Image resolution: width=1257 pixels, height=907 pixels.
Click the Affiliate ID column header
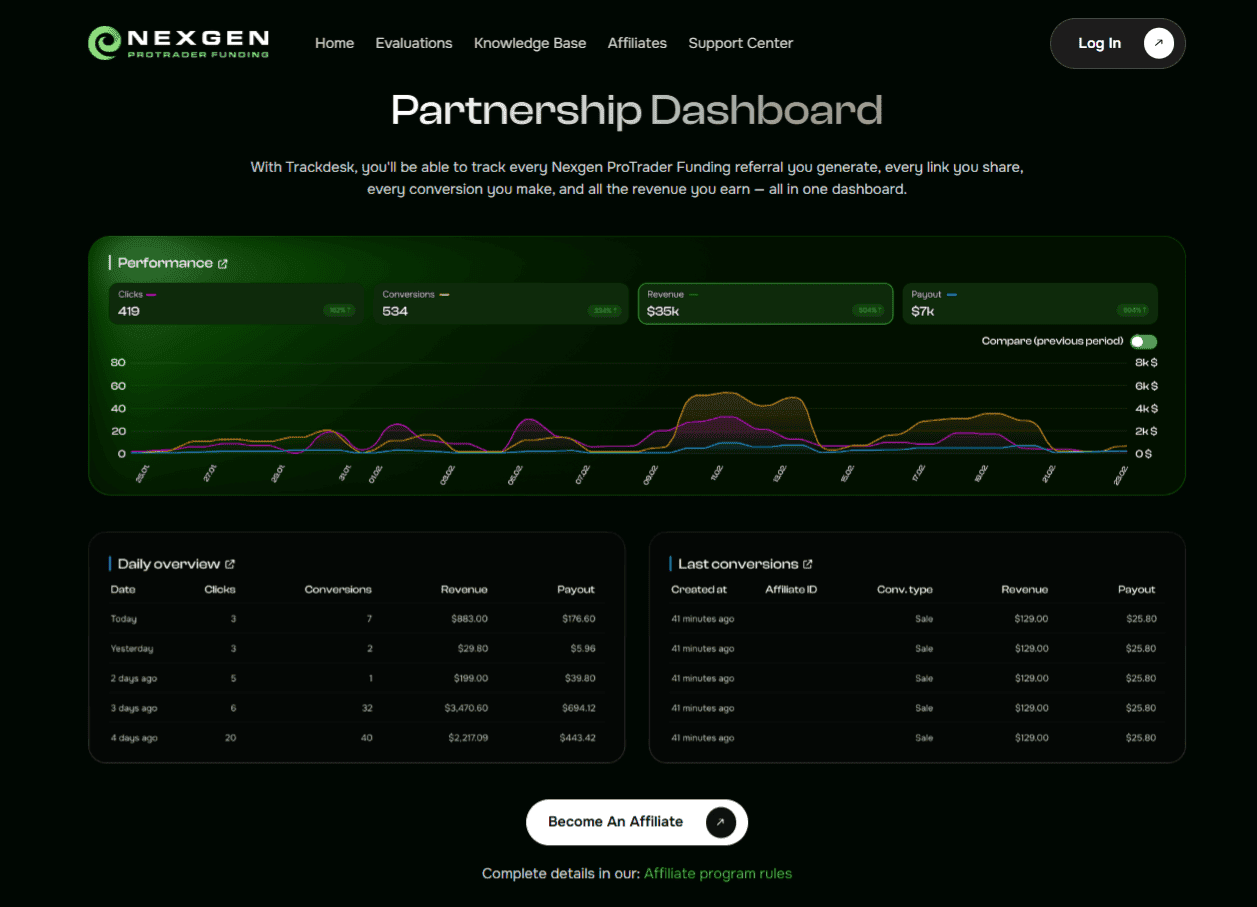pos(791,589)
